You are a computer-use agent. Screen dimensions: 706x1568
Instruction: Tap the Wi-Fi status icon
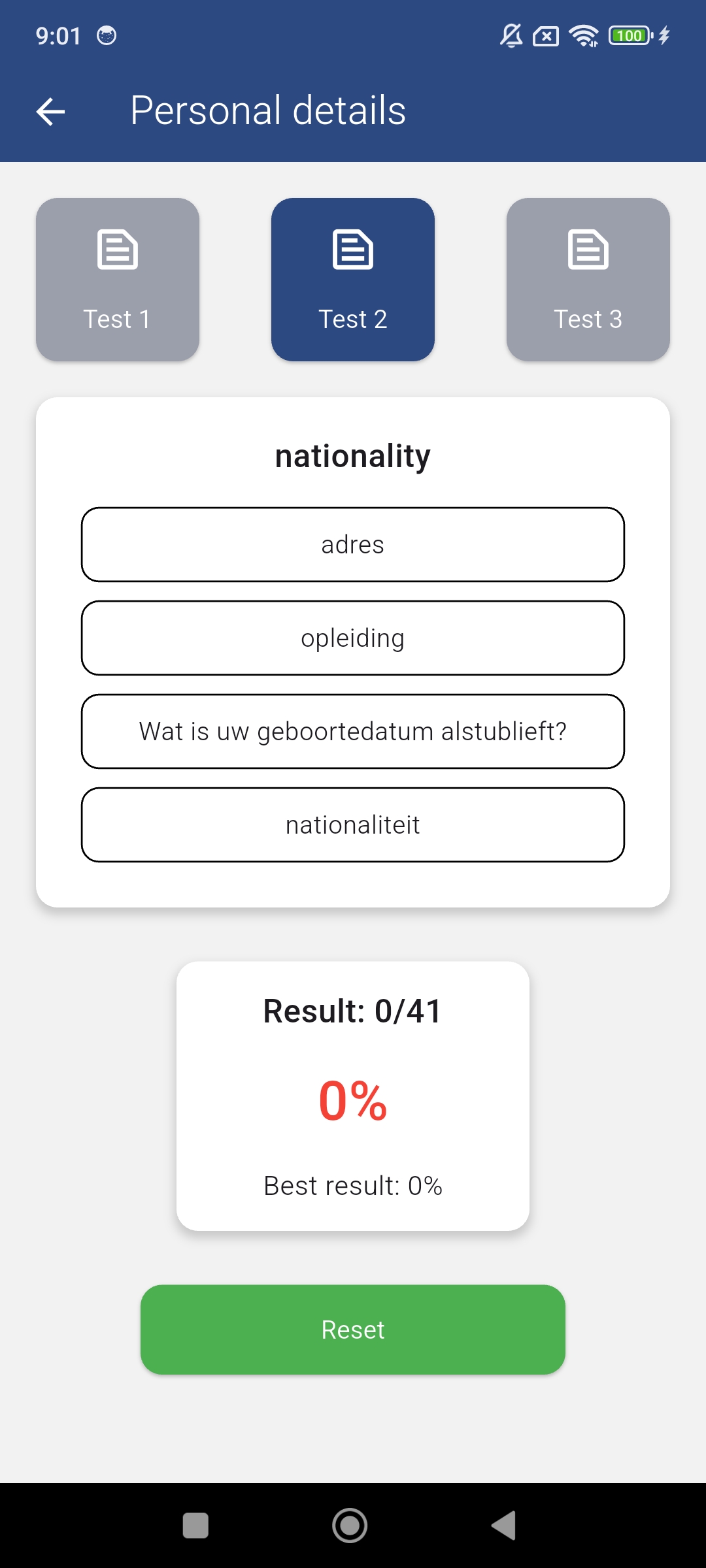coord(583,35)
